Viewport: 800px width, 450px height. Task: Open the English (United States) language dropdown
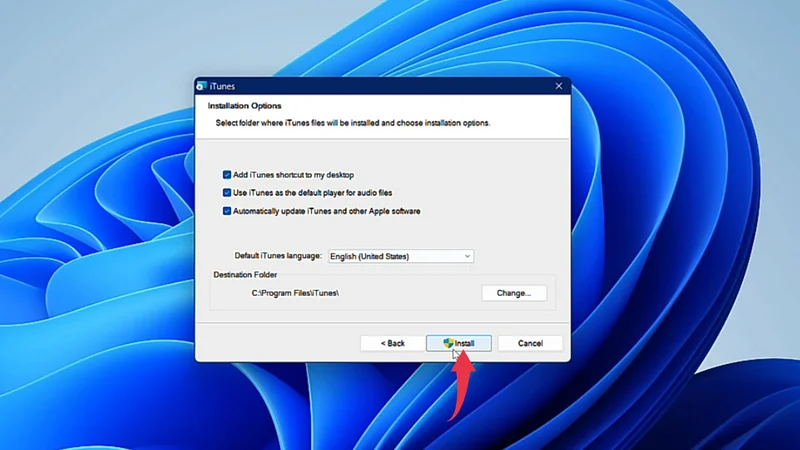point(400,257)
